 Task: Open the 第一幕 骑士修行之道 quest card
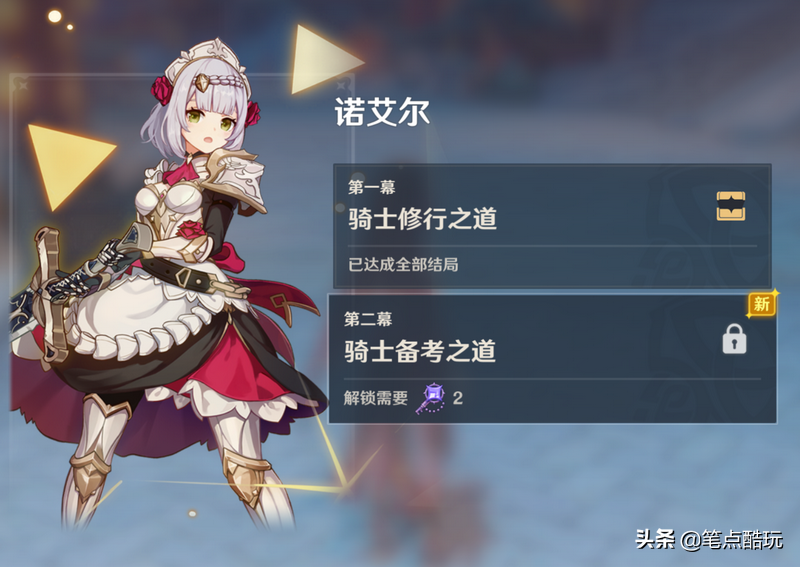click(x=552, y=226)
